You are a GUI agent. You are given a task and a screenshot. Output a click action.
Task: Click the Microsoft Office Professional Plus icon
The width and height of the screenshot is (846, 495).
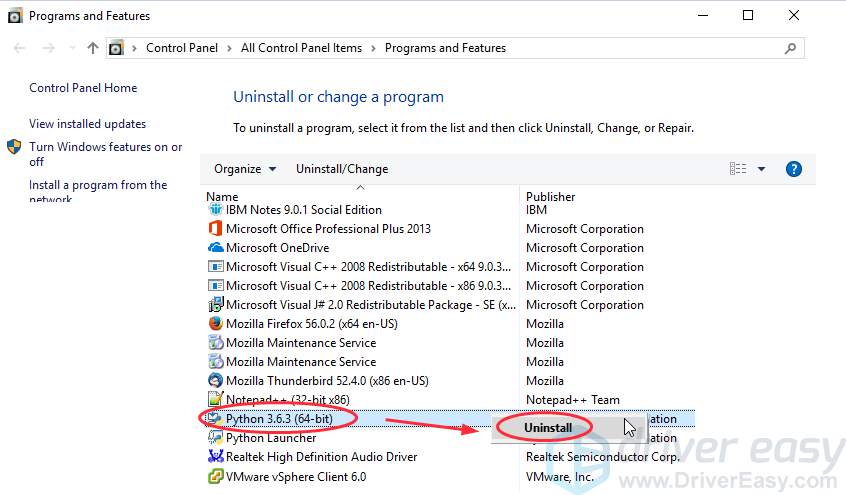pos(215,229)
